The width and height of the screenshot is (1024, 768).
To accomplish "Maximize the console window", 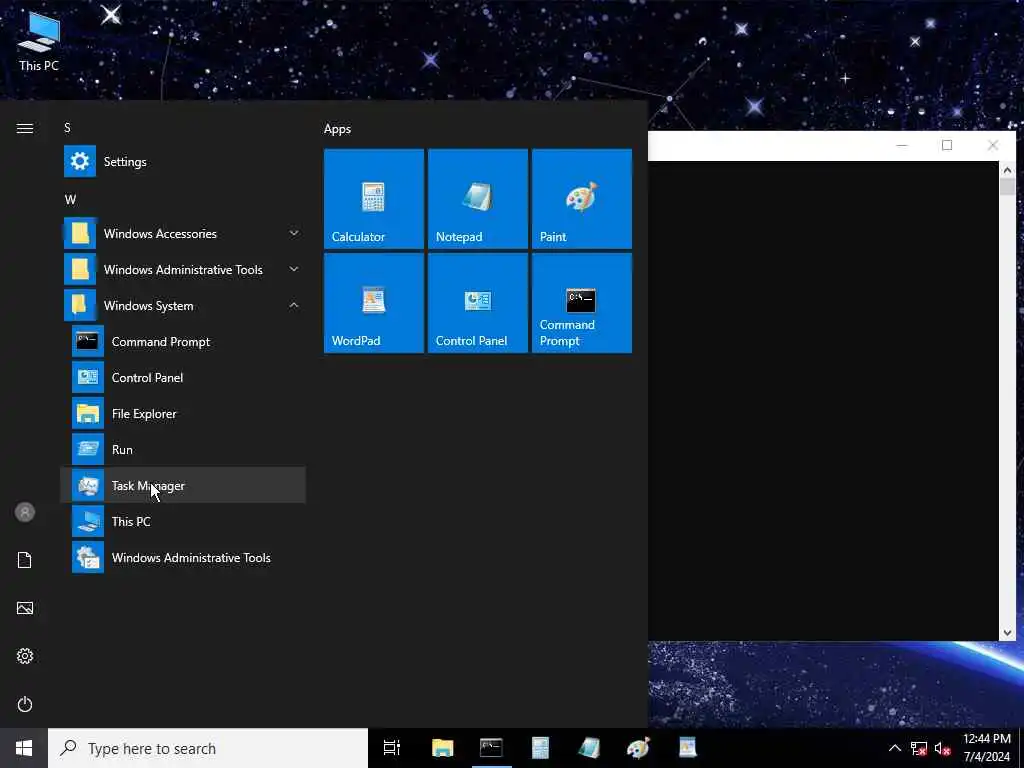I will (x=947, y=145).
